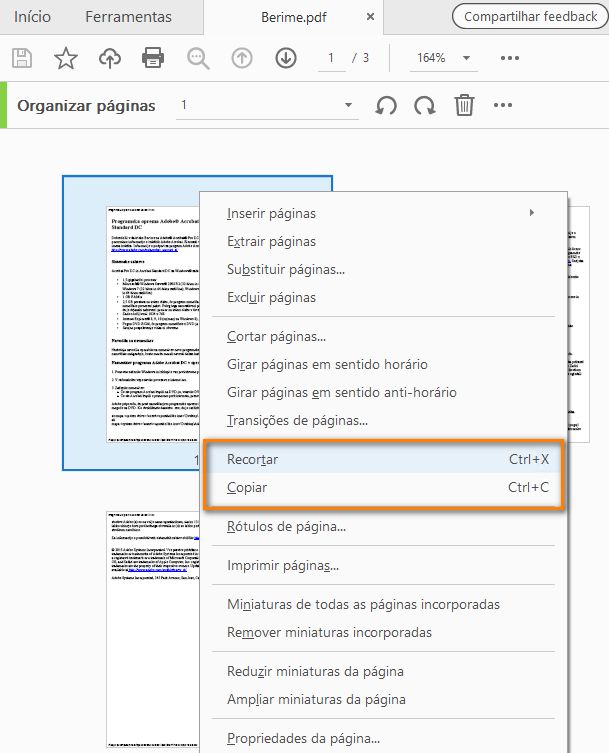Screen dimensions: 609x753
Task: Delete the selected page with the trash icon
Action: [464, 105]
